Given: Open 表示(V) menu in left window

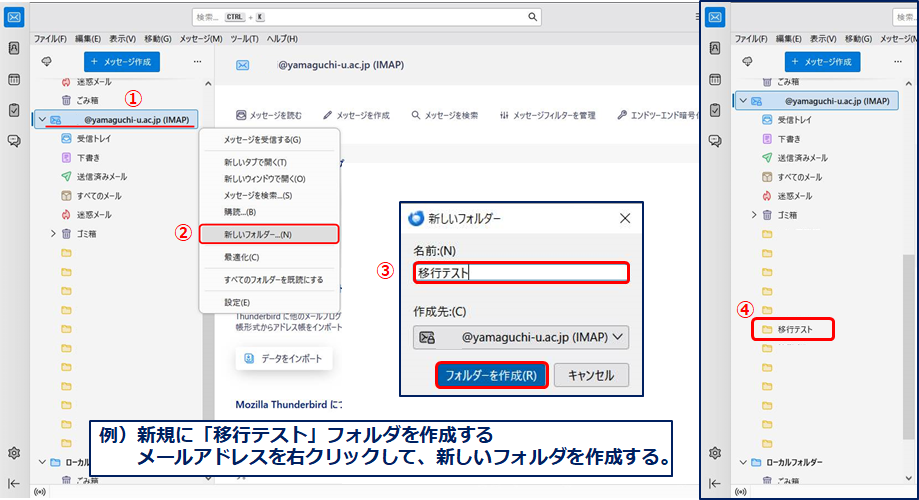Looking at the screenshot, I should 122,39.
